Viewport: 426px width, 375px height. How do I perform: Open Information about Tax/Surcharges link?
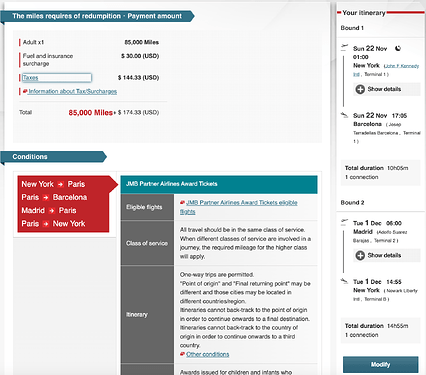point(73,91)
